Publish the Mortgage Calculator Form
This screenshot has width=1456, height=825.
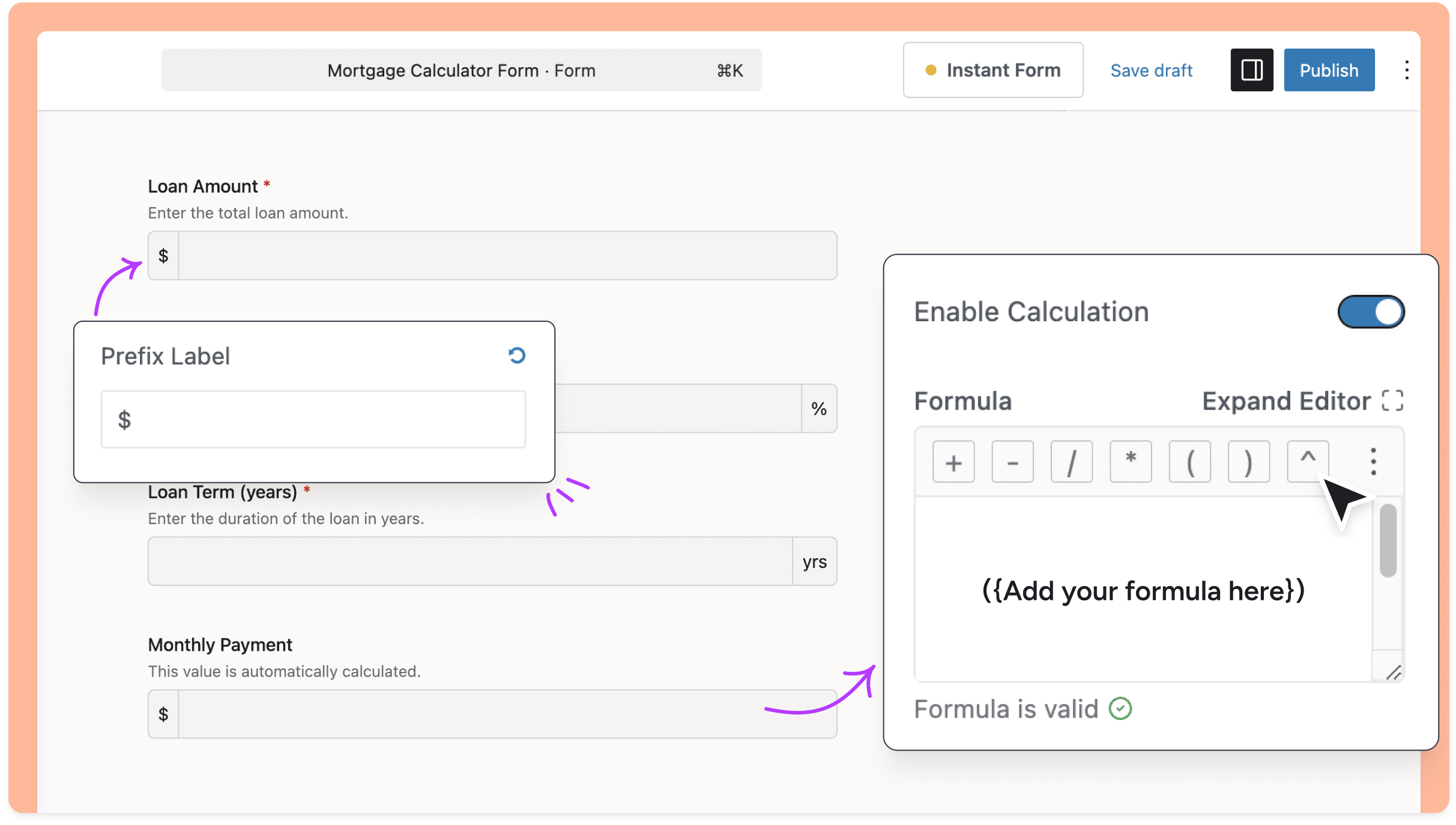[1329, 70]
